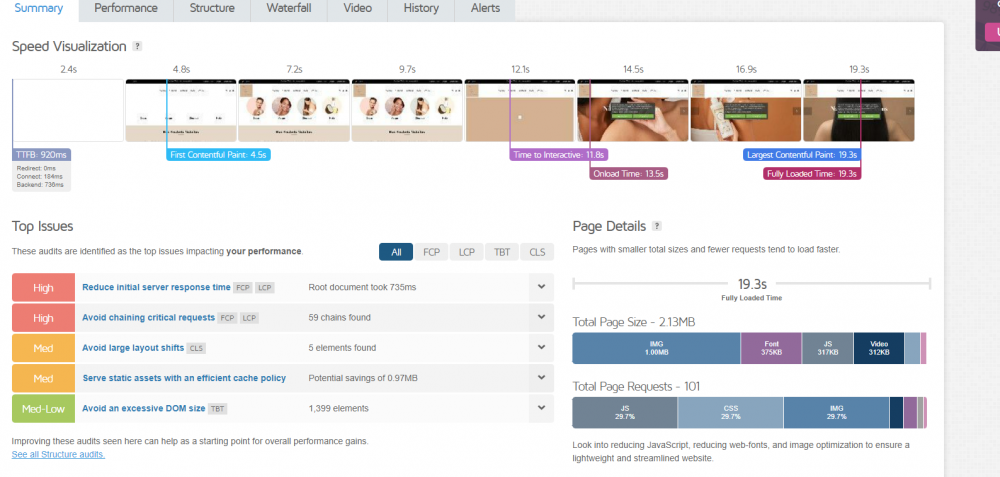Click the Video 312KB page size segment
Viewport: 1000px width, 477px height.
878,348
